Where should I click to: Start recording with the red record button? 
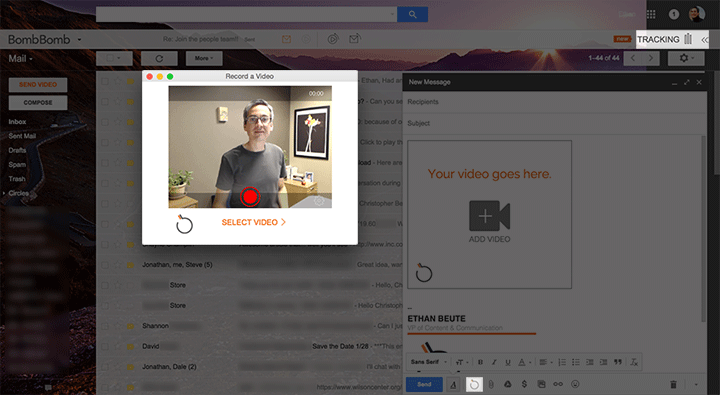coord(250,197)
